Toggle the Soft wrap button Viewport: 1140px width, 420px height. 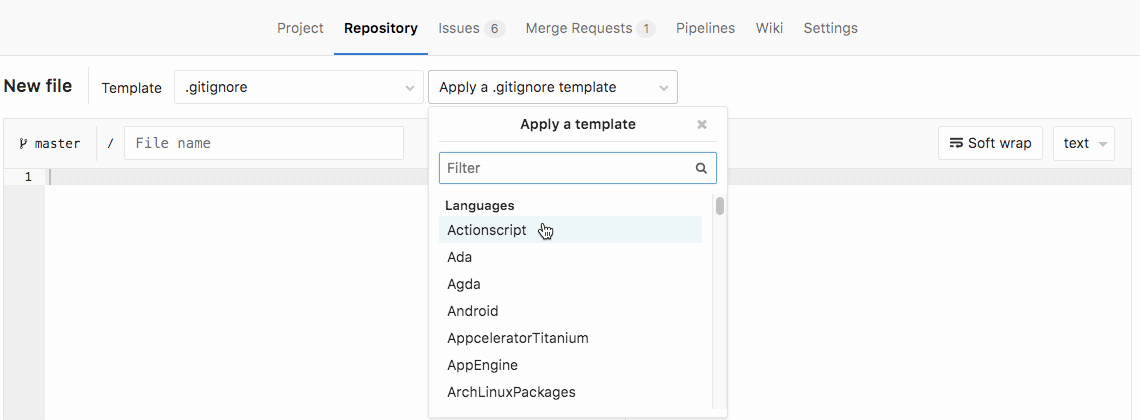(990, 143)
